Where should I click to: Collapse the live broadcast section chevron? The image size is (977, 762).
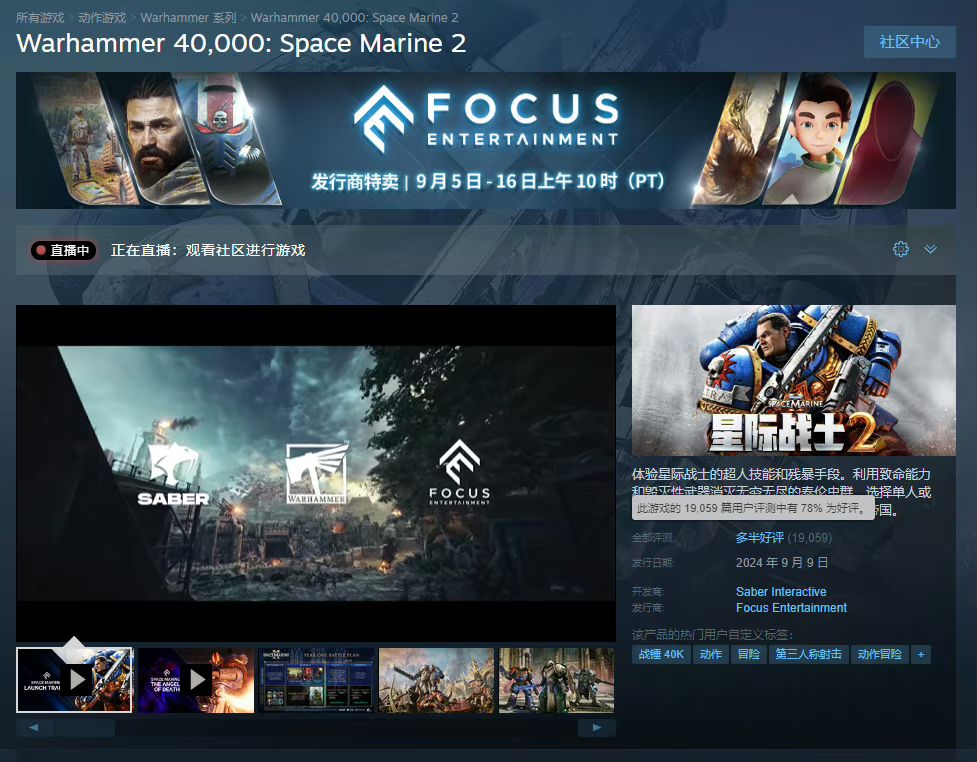coord(930,249)
